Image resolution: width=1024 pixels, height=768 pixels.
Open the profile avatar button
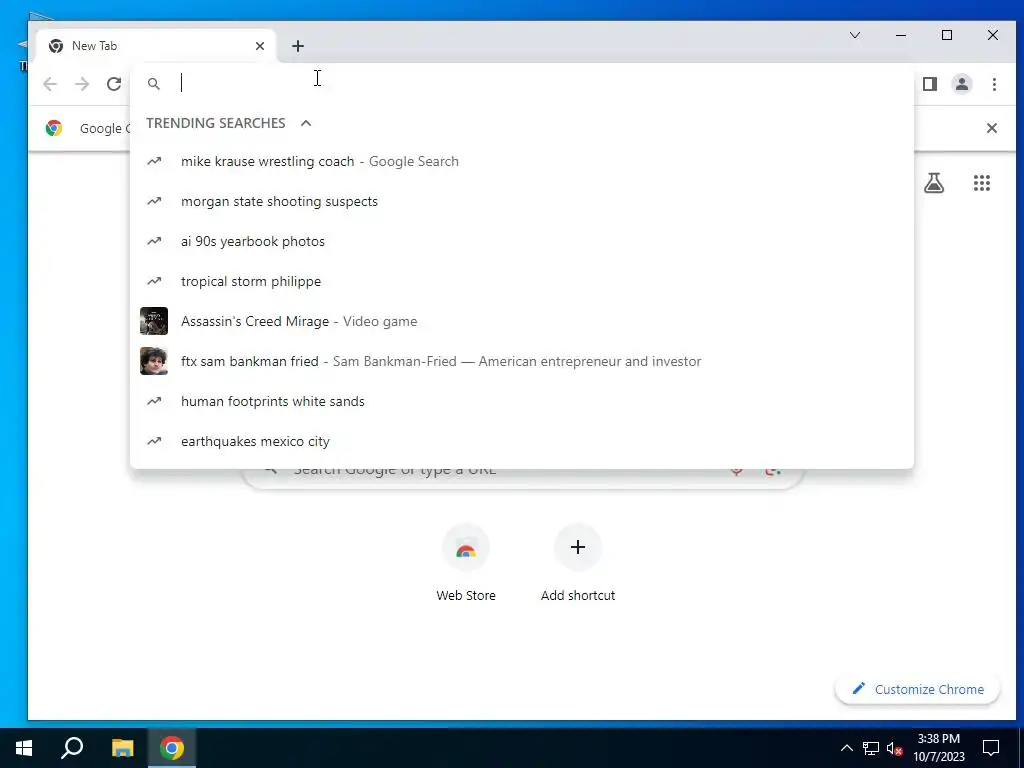click(x=962, y=84)
